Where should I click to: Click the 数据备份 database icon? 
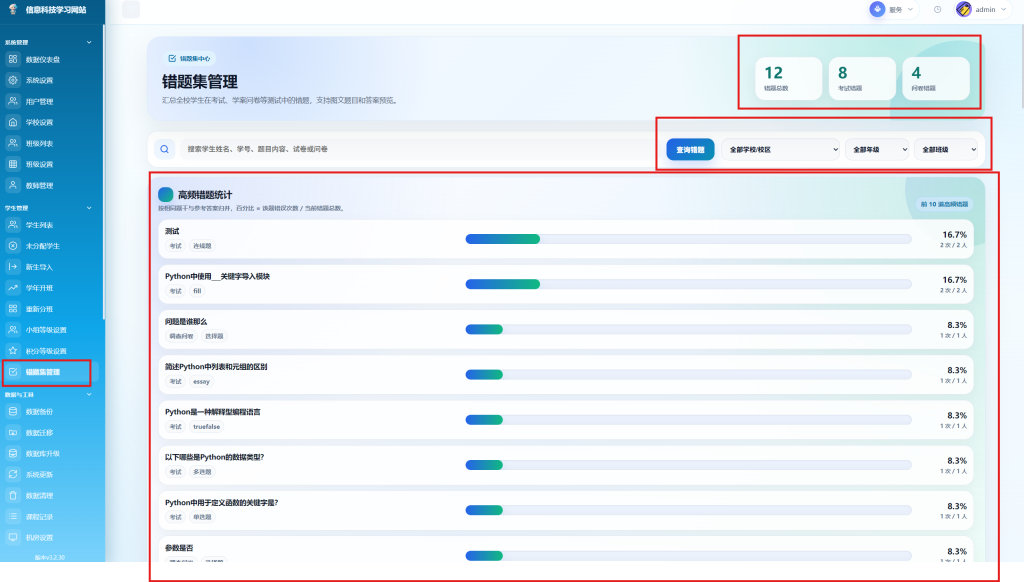click(x=13, y=412)
